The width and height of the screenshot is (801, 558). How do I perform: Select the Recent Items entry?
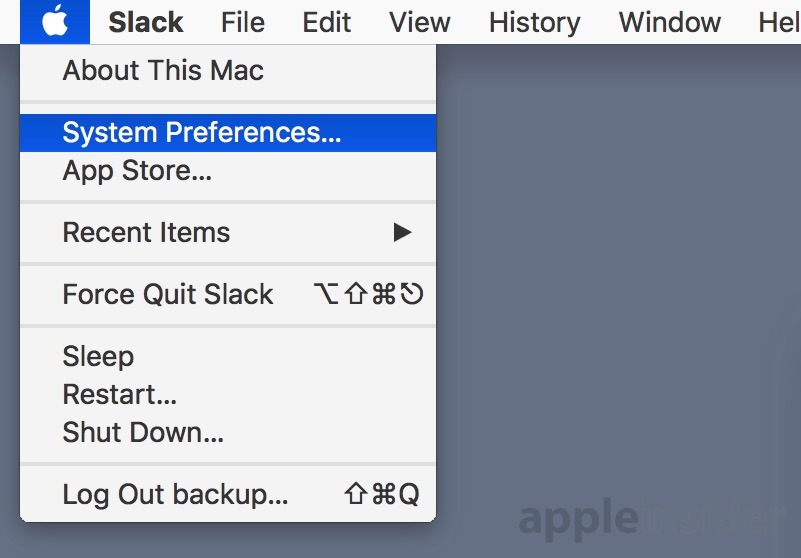coord(228,232)
